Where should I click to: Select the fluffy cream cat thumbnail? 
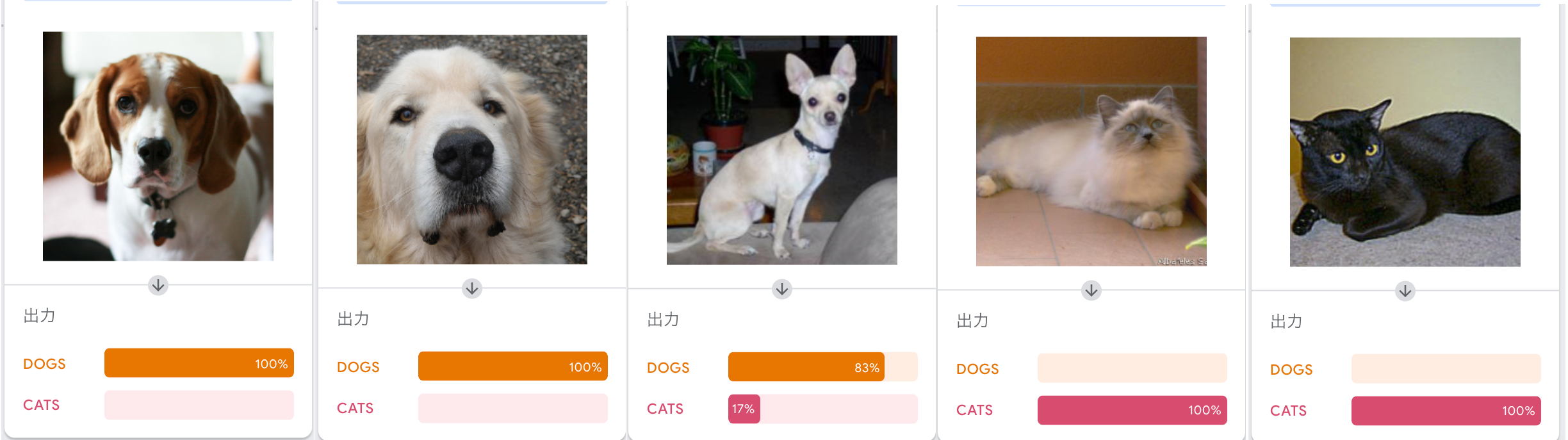pyautogui.click(x=1091, y=151)
